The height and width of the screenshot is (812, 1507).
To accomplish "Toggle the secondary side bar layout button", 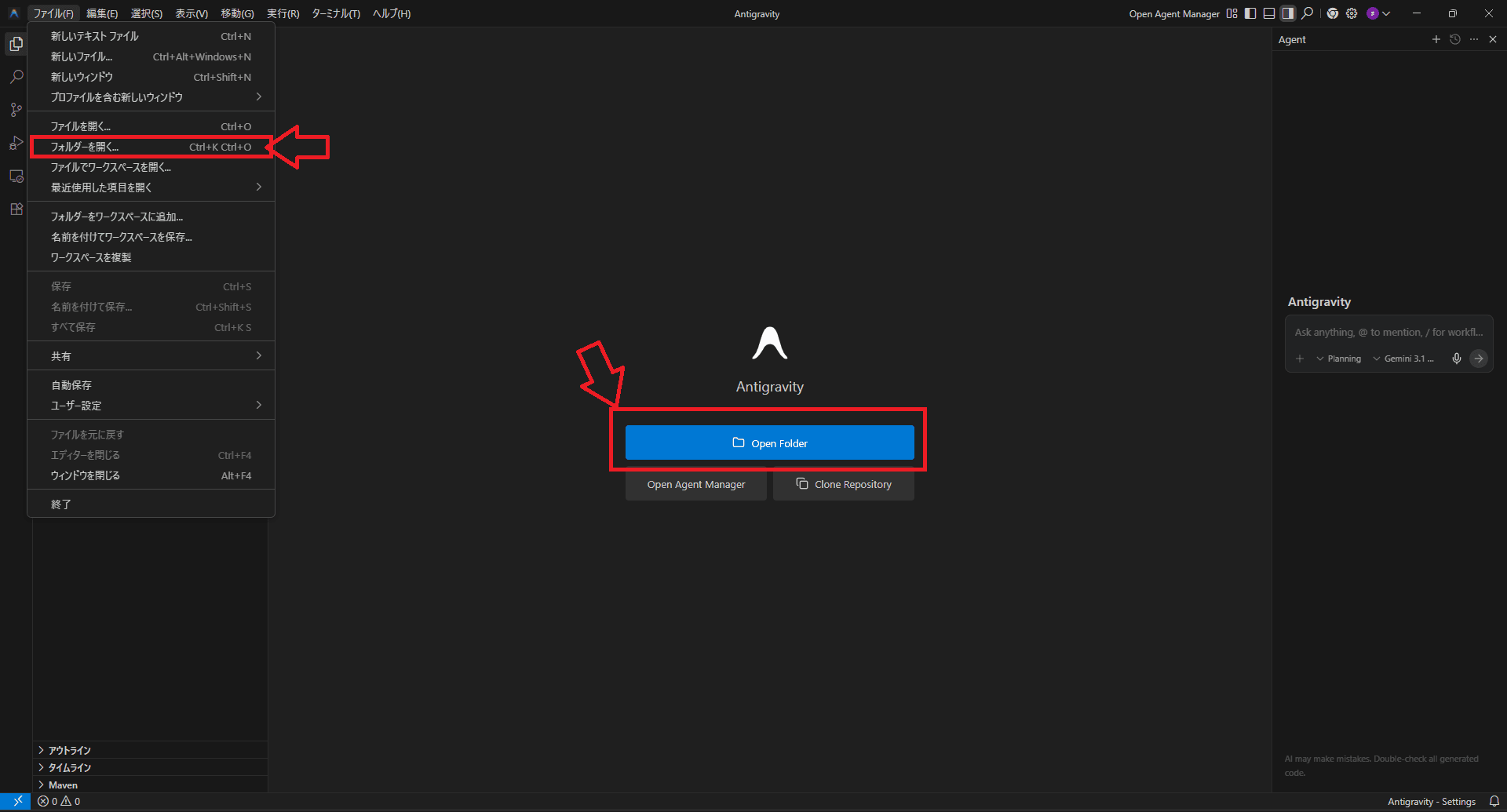I will (x=1288, y=13).
